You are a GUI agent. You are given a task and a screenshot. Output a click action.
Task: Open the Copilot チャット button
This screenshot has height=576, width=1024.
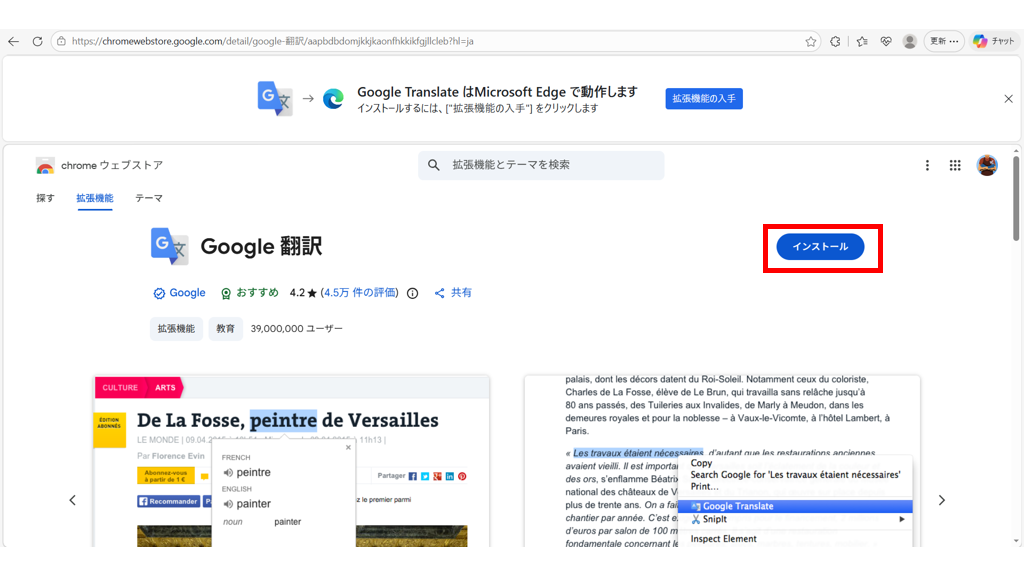(x=993, y=41)
